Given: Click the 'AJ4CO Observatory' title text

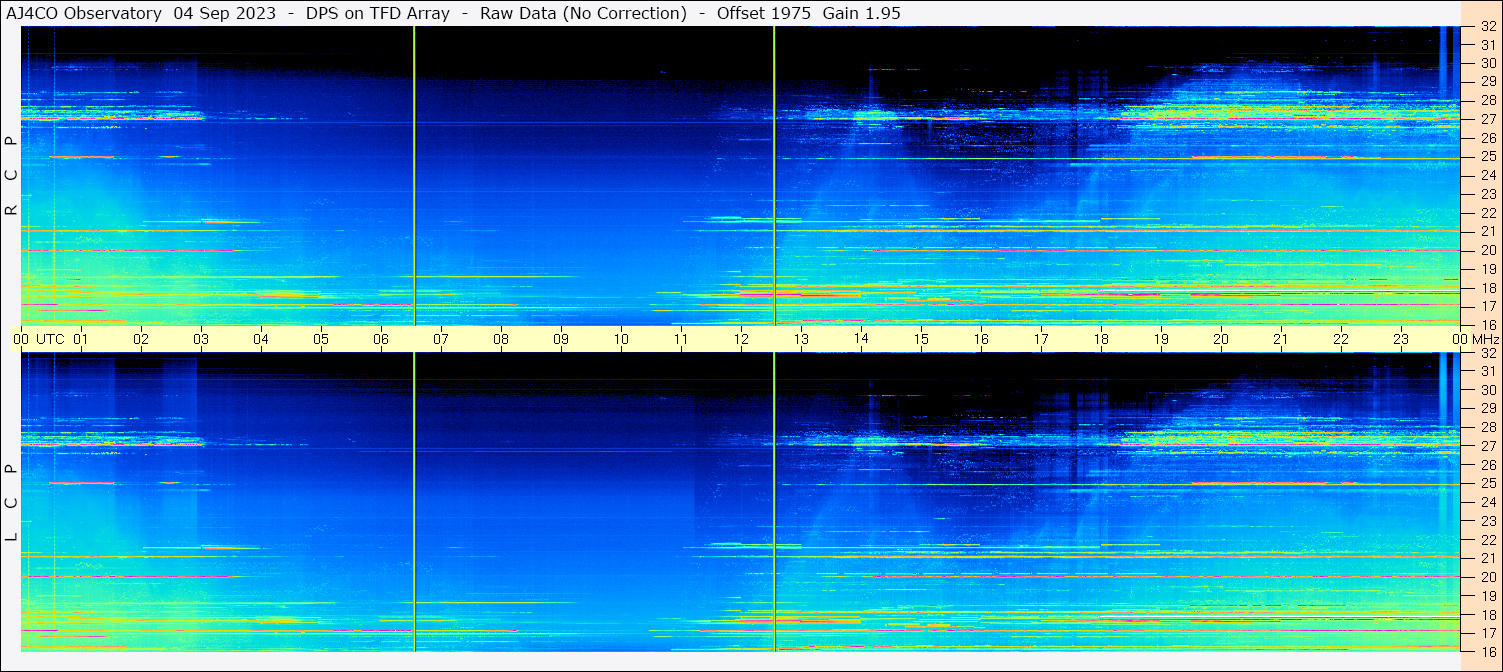Looking at the screenshot, I should click(84, 13).
